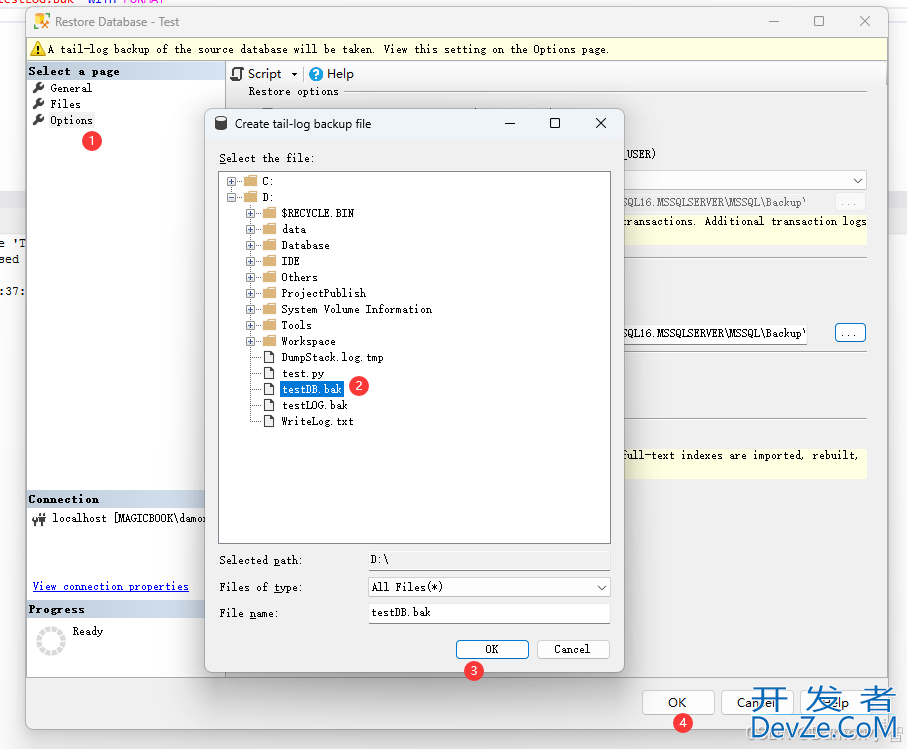The width and height of the screenshot is (907, 749).
Task: Click the tail-log backup path field
Action: point(715,334)
